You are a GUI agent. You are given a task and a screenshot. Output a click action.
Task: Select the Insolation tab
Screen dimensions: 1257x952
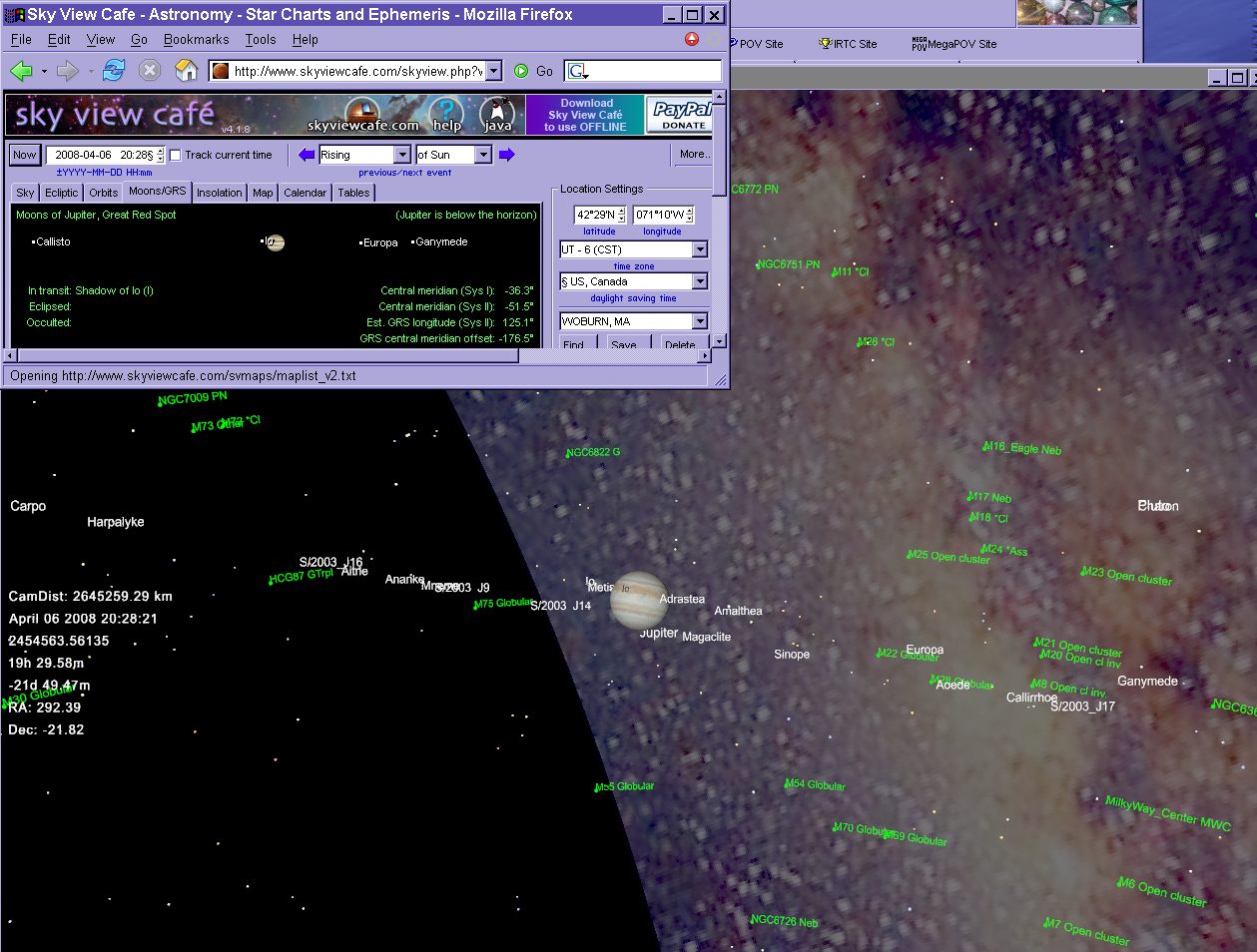click(219, 193)
